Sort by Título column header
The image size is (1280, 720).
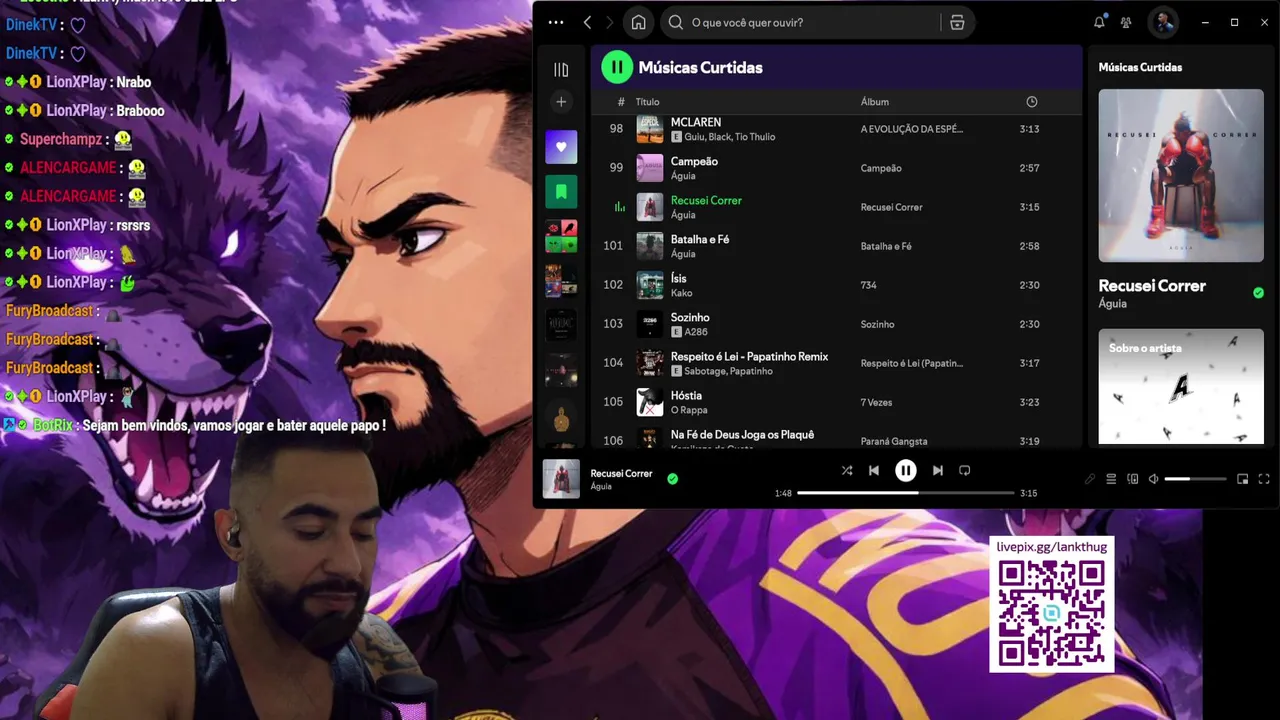(647, 102)
